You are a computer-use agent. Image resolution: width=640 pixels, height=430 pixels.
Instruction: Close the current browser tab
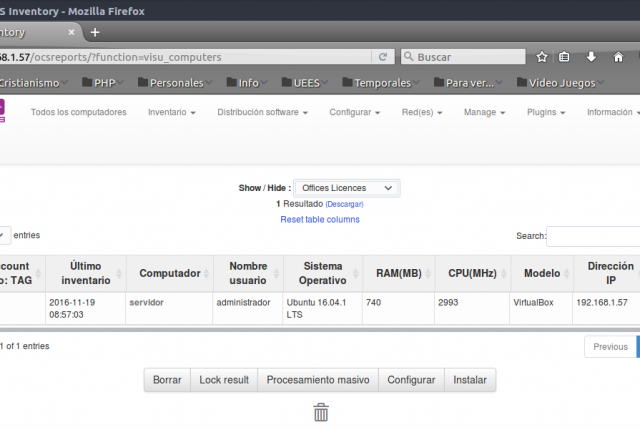[71, 32]
